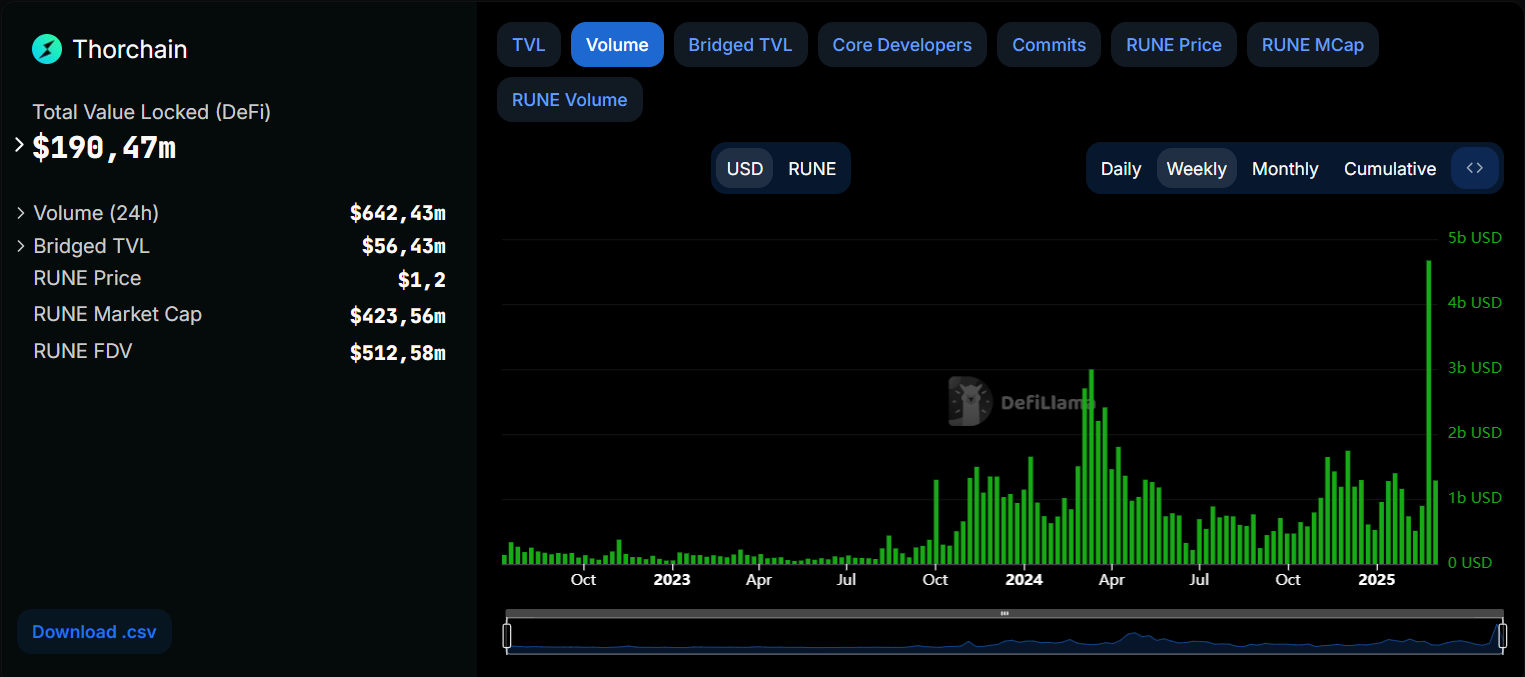
Task: Switch to the Commits tab
Action: click(x=1049, y=45)
